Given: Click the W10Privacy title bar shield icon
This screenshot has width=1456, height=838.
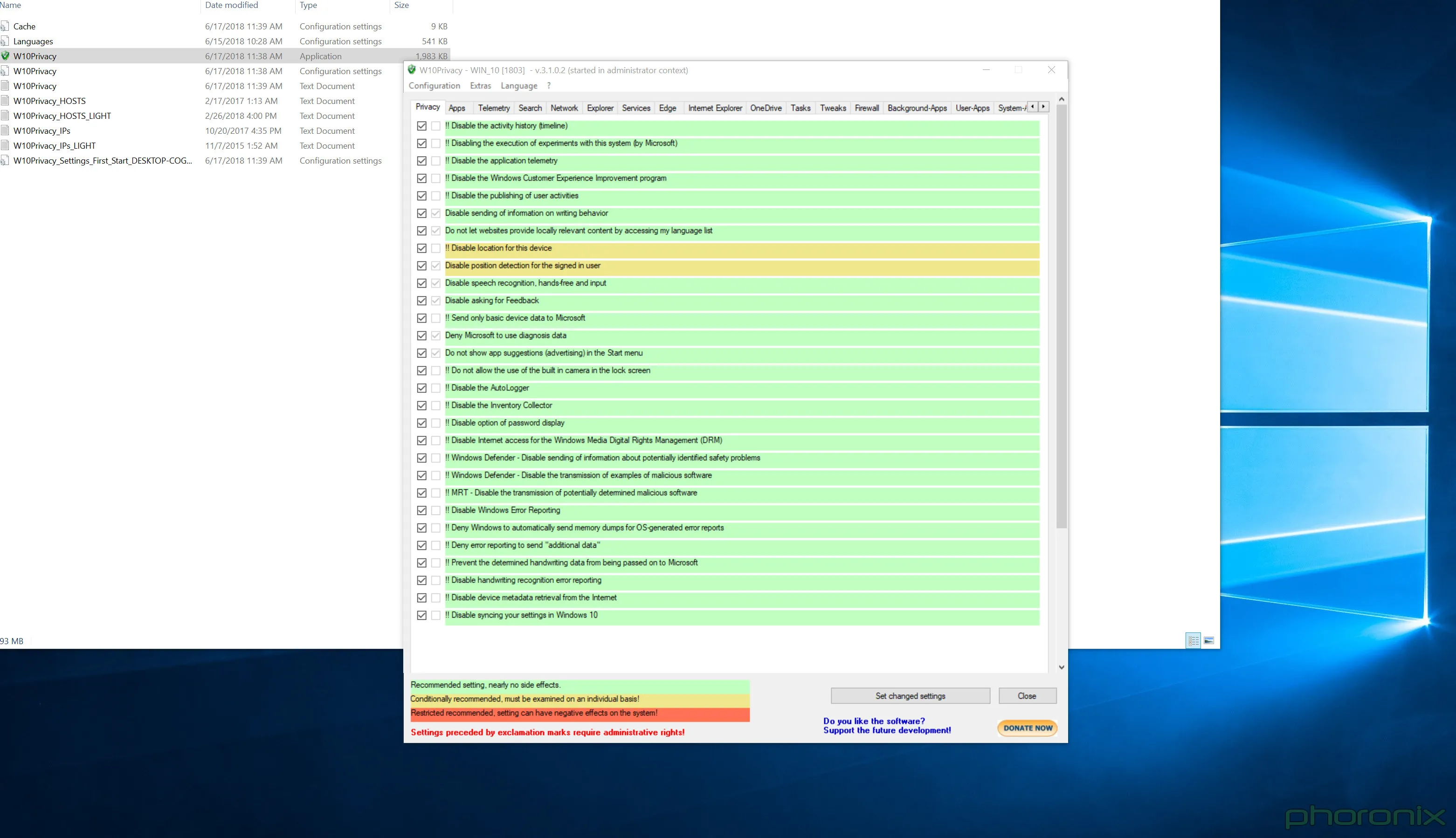Looking at the screenshot, I should pos(412,69).
